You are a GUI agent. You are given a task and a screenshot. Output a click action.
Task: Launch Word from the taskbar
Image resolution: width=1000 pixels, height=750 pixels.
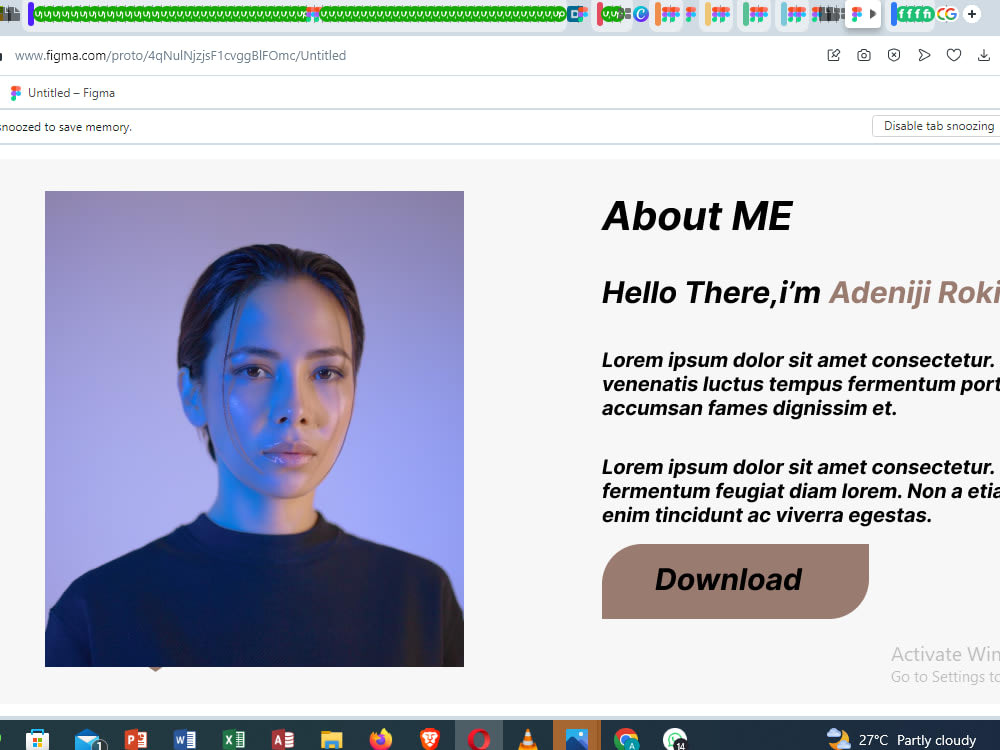coord(184,739)
